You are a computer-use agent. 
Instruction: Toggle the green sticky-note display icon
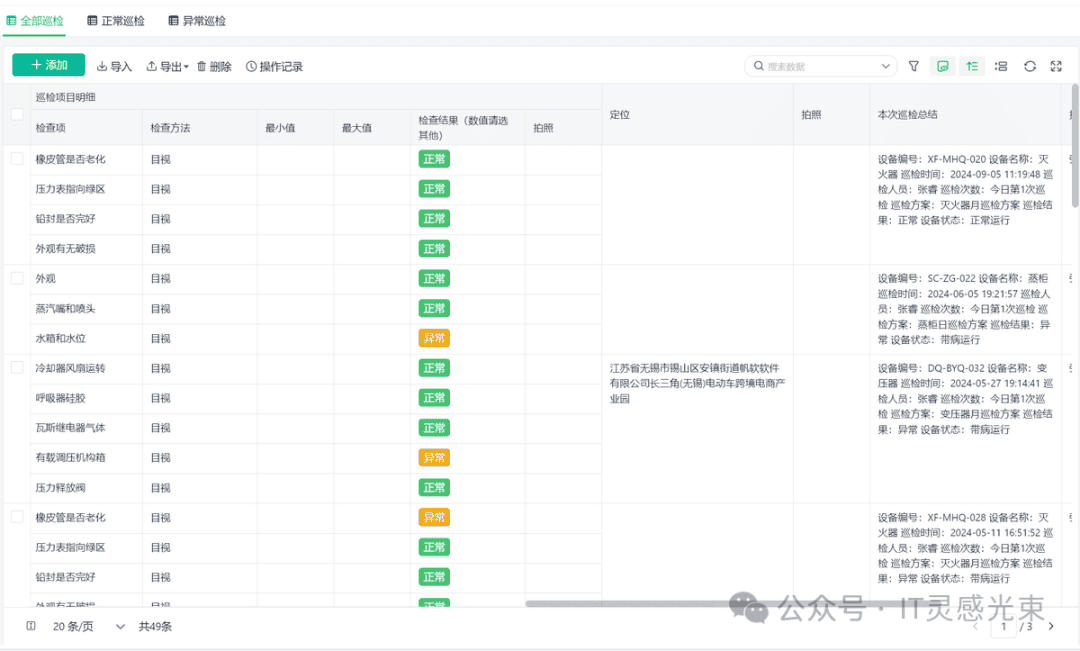943,66
